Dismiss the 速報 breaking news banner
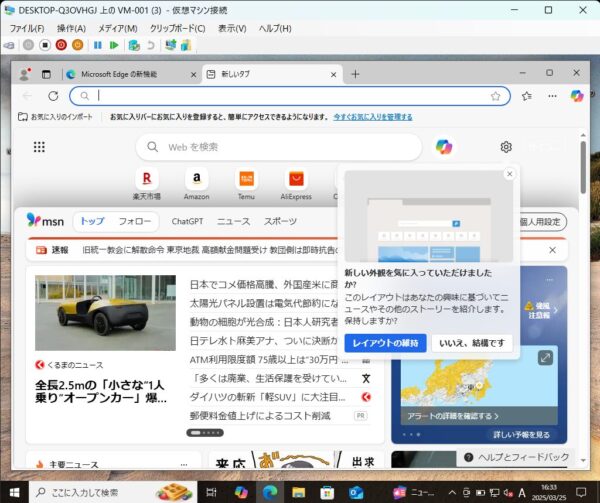The height and width of the screenshot is (503, 600). (553, 250)
